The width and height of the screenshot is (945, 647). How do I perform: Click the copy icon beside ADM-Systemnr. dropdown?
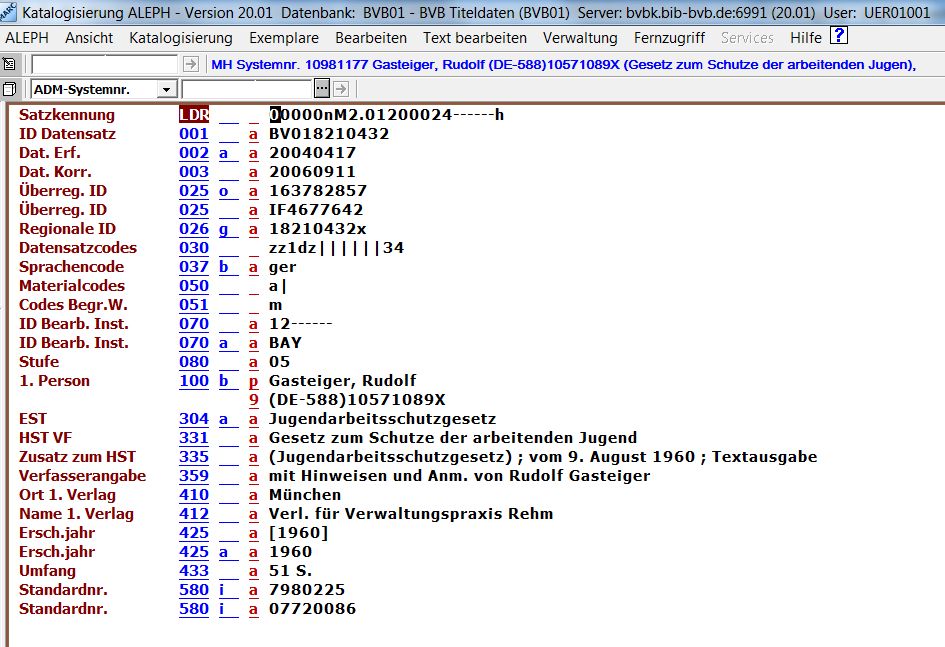coord(10,90)
